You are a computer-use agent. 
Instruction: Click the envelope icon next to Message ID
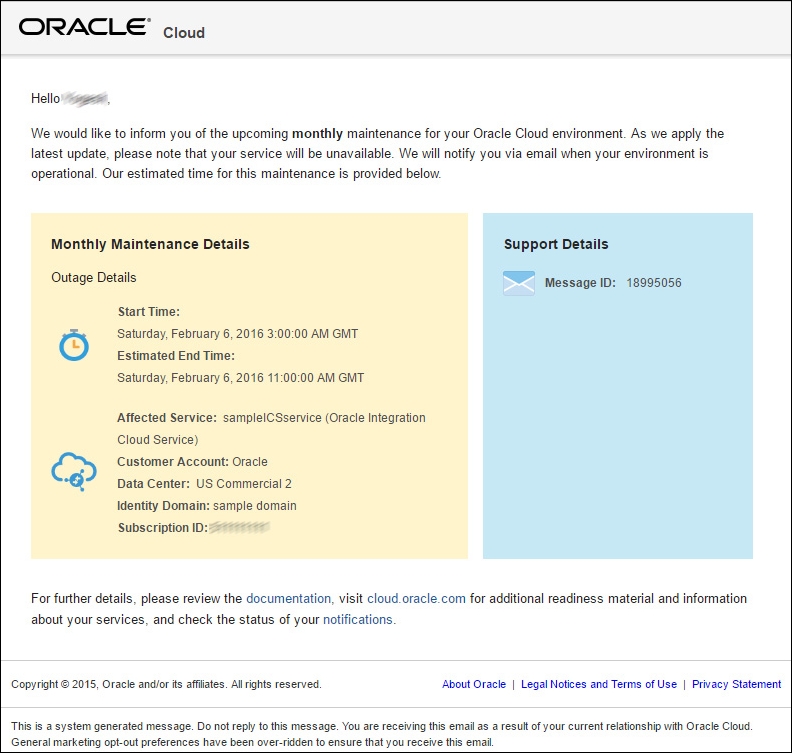519,283
